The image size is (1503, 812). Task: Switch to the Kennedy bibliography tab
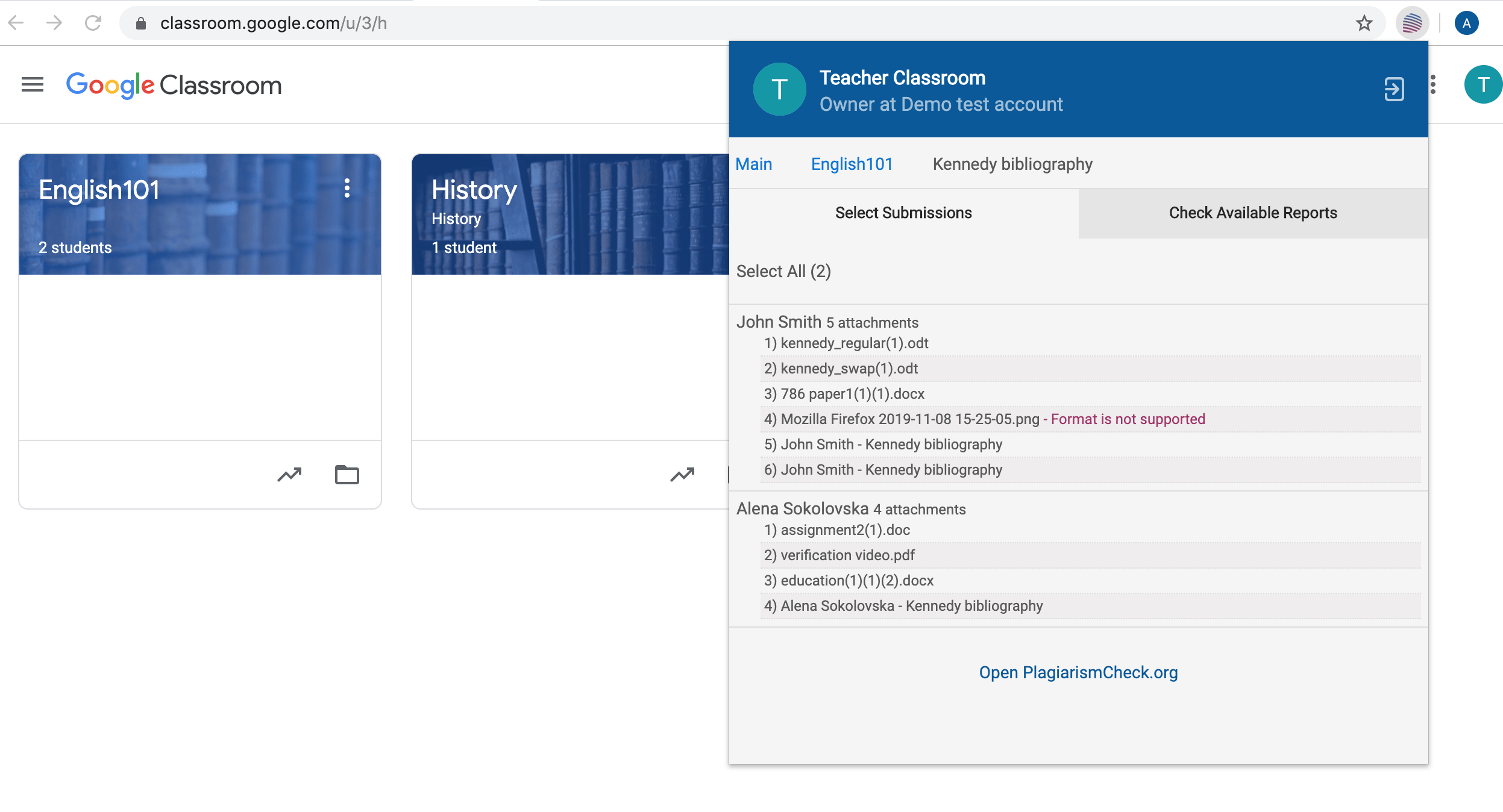(1012, 163)
